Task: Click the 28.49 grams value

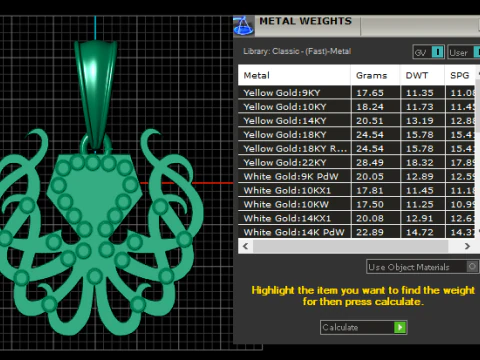Action: pyautogui.click(x=370, y=163)
